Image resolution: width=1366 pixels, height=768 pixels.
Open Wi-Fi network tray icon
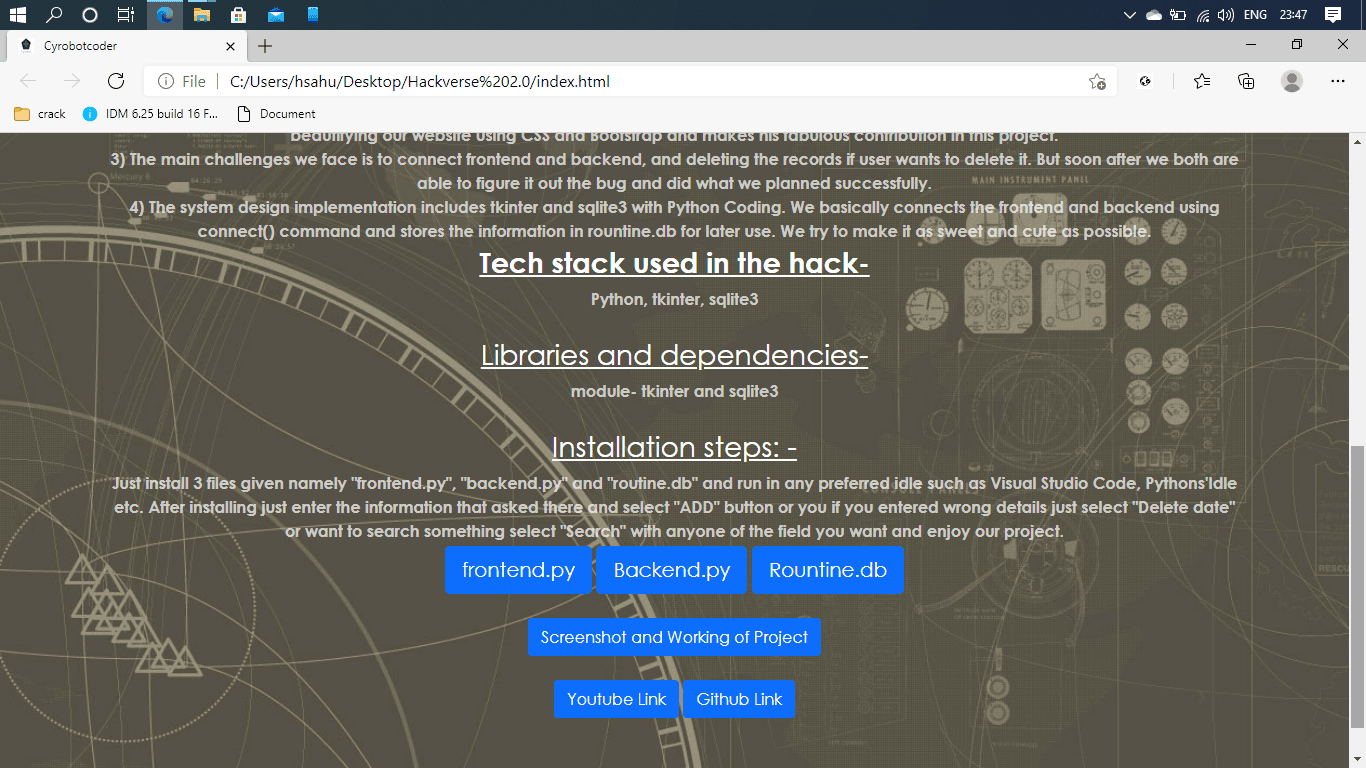[x=1203, y=15]
